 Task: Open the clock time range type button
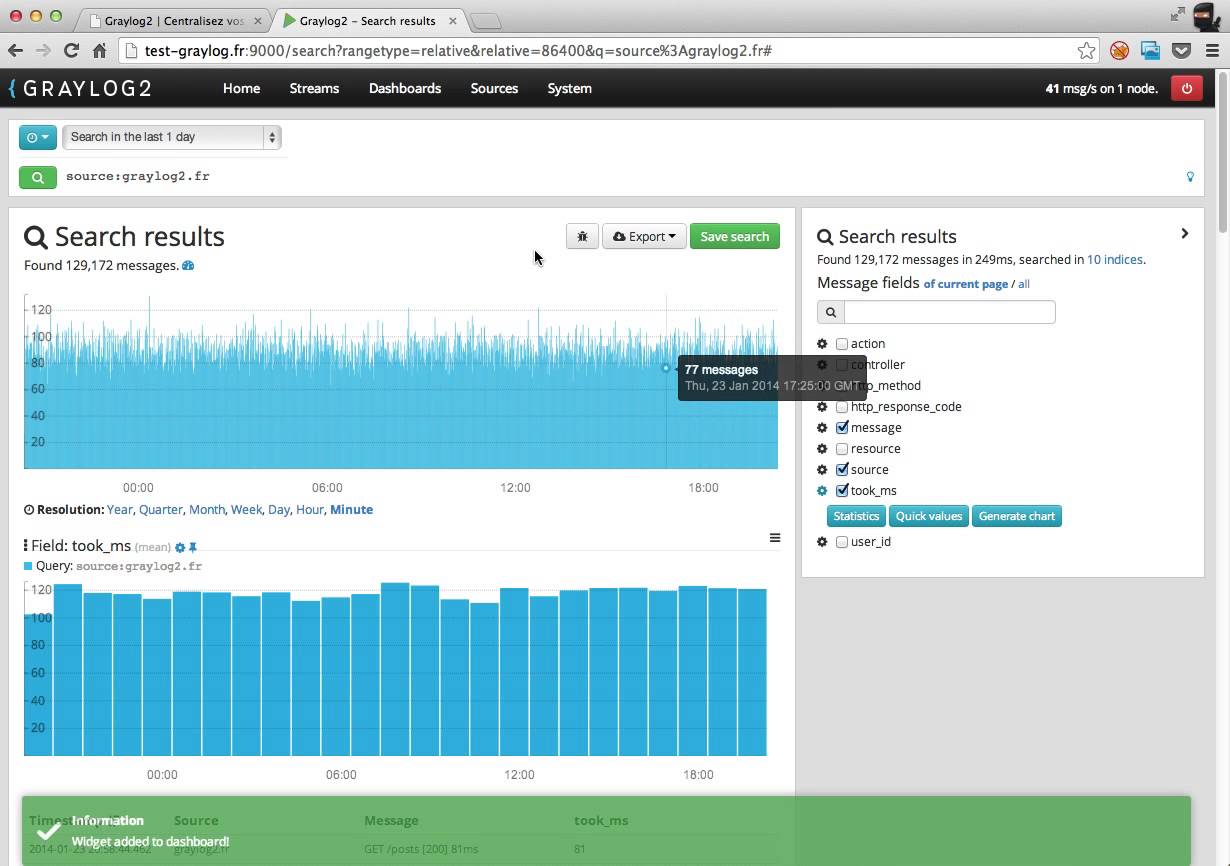[x=38, y=137]
